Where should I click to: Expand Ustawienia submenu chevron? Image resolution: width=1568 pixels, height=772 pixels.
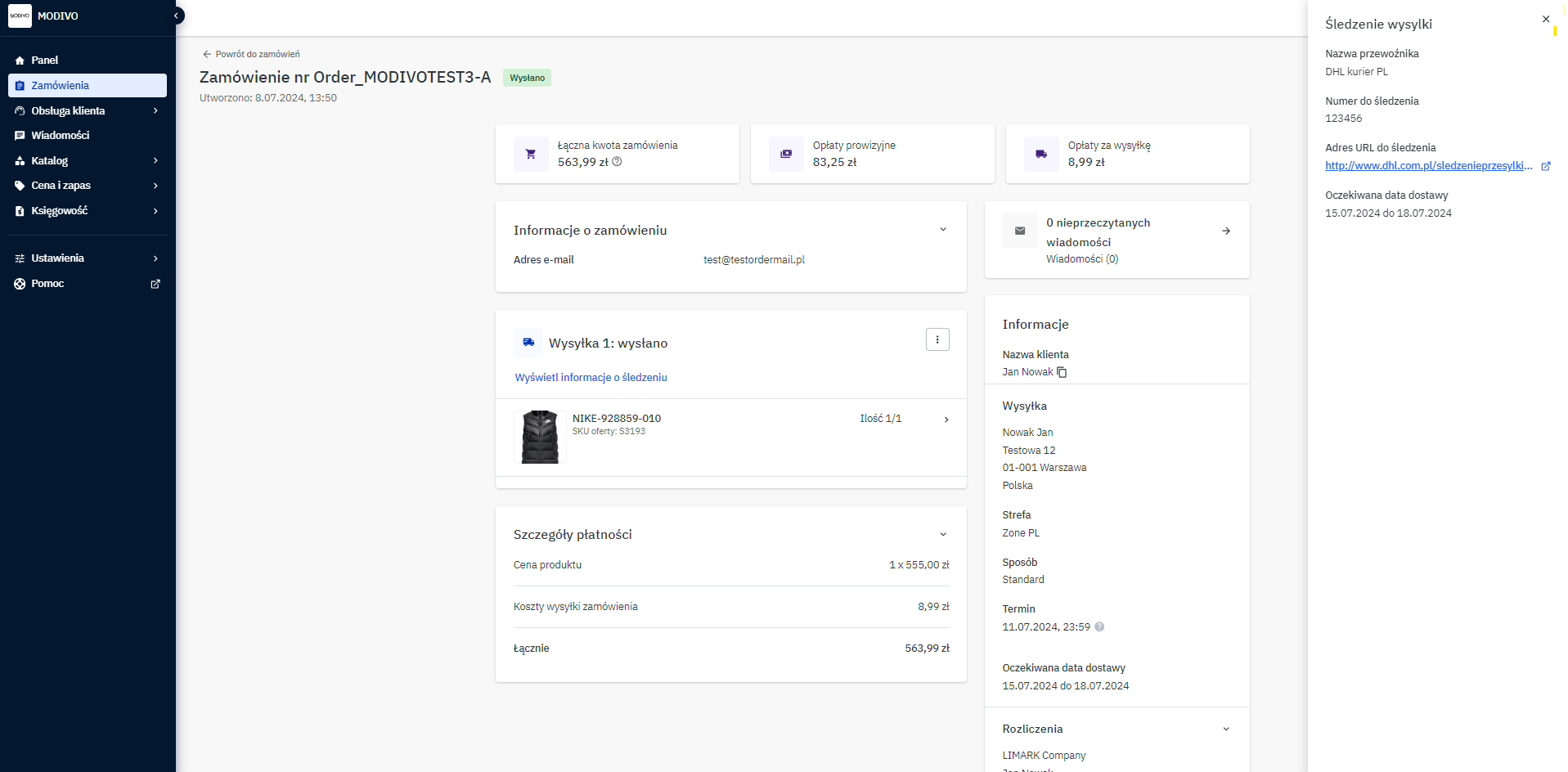pyautogui.click(x=155, y=258)
